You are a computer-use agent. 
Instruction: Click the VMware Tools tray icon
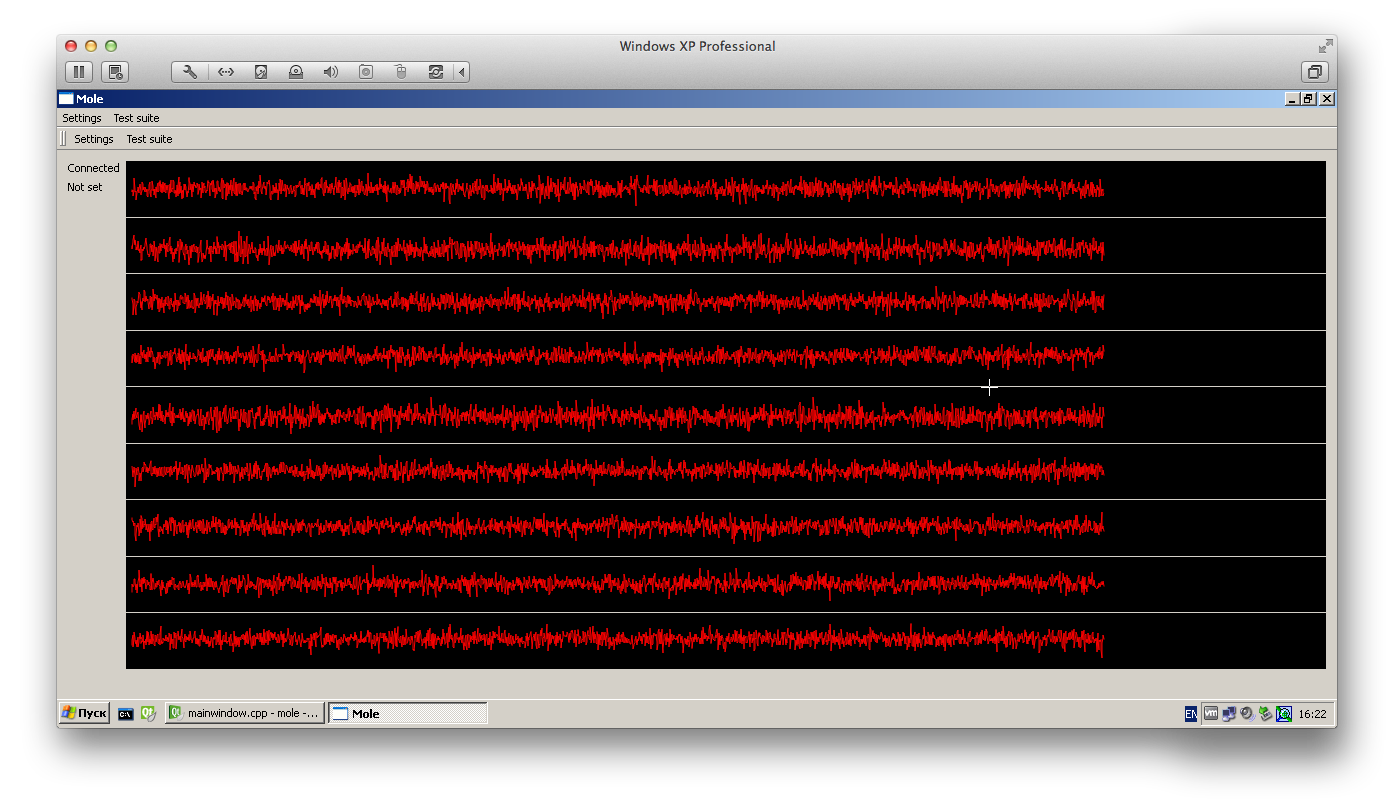pos(1211,713)
